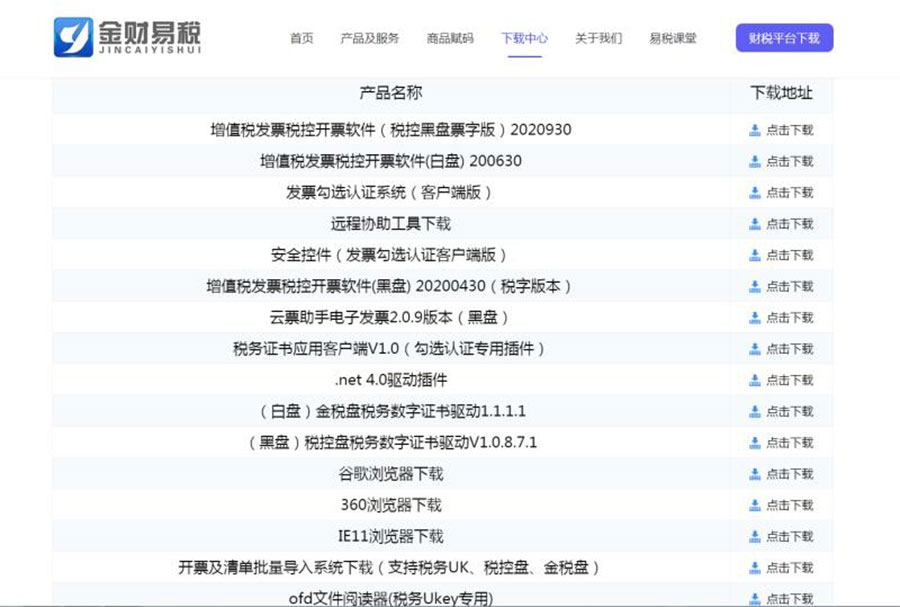Click download icon for 税控黑盘票字版 2020930
This screenshot has width=900, height=607.
click(x=755, y=130)
